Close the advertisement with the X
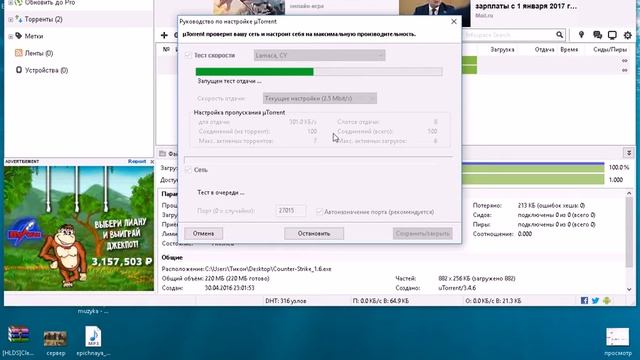 [152, 162]
